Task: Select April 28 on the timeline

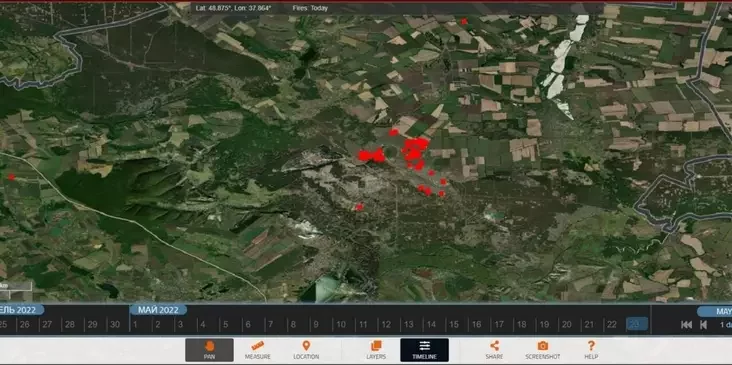Action: [70, 324]
